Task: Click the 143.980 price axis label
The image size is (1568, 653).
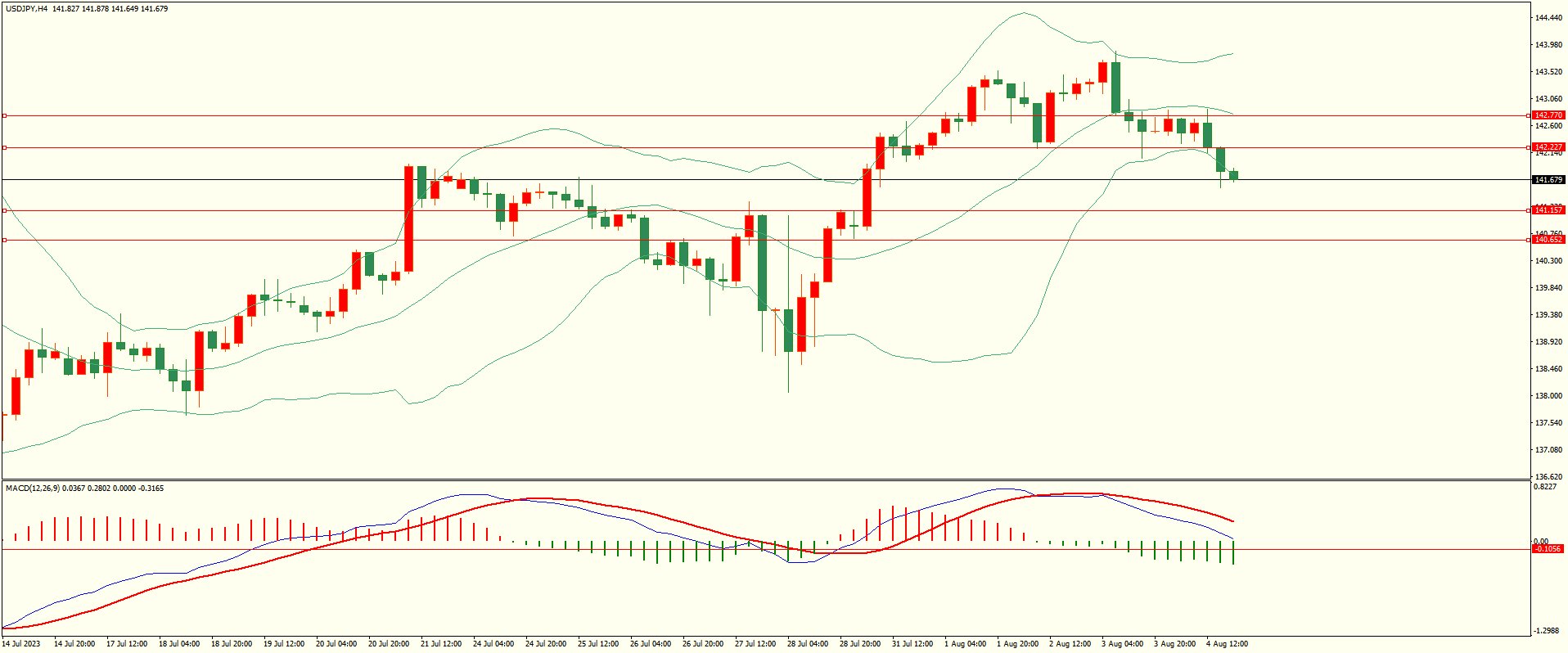Action: pos(1548,45)
